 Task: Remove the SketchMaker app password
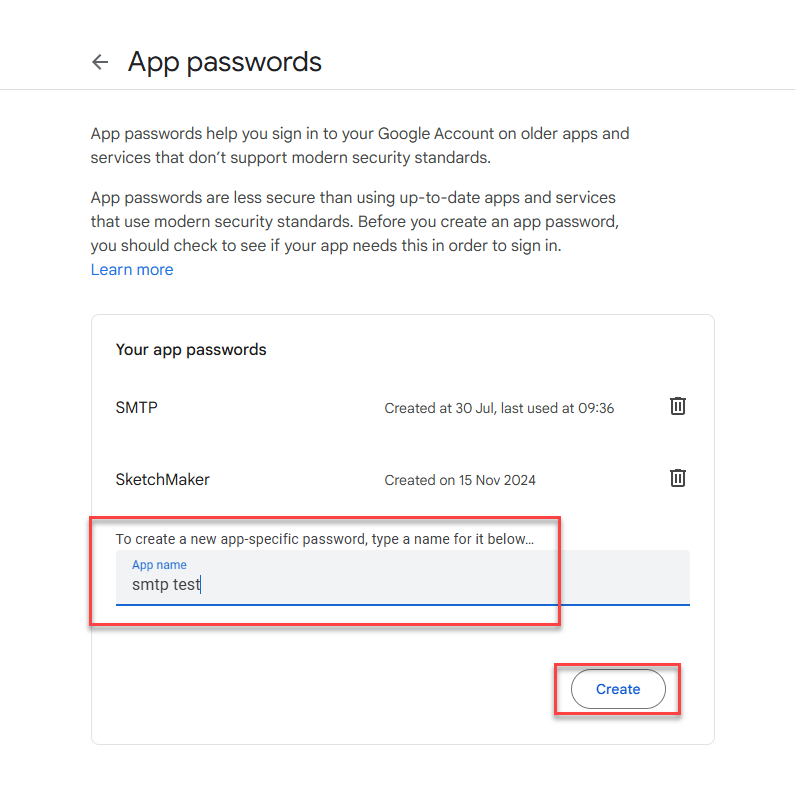point(677,478)
